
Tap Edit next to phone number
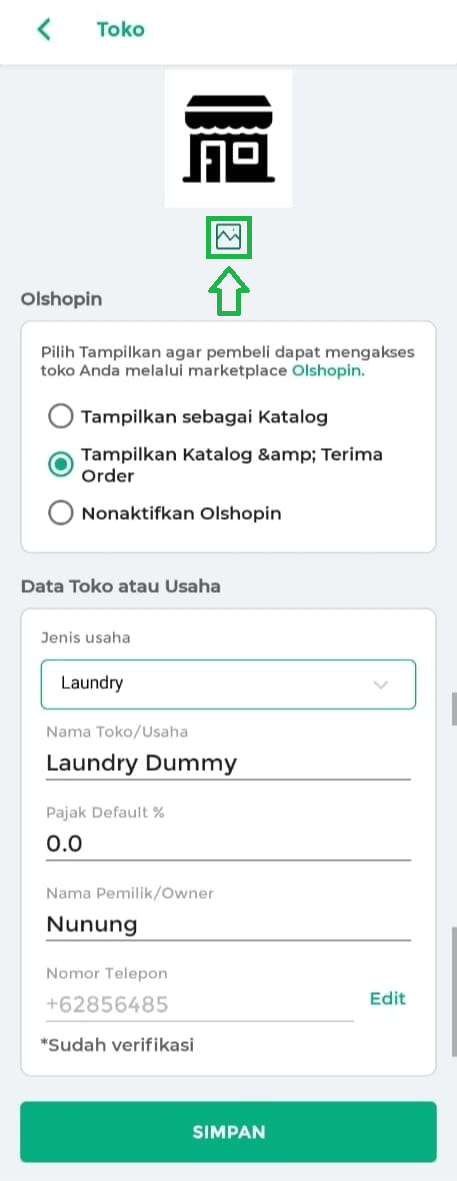(x=388, y=999)
